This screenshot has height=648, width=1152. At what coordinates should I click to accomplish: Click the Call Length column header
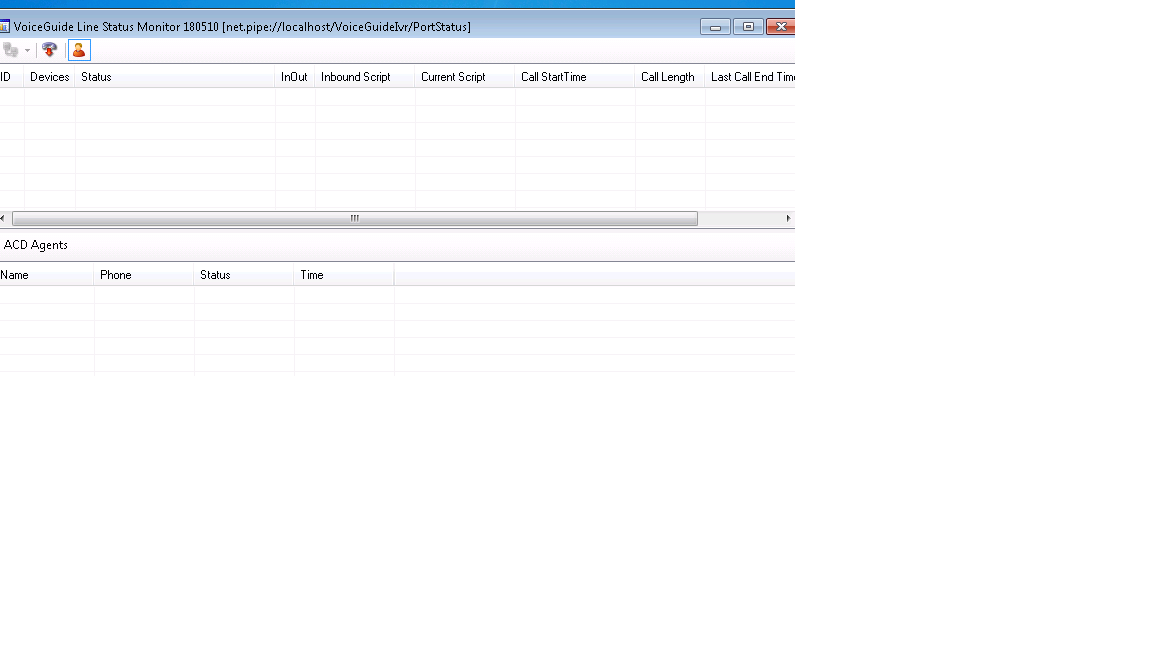tap(669, 77)
